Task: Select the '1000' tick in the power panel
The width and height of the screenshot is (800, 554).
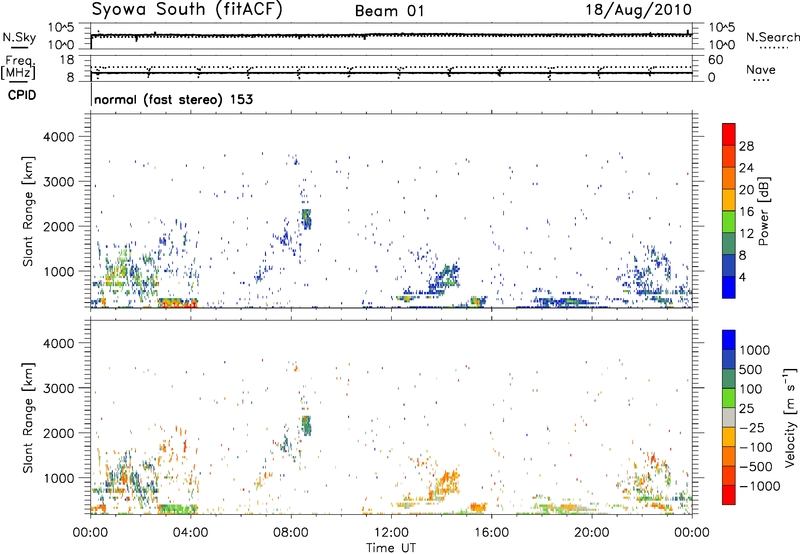Action: click(x=58, y=271)
